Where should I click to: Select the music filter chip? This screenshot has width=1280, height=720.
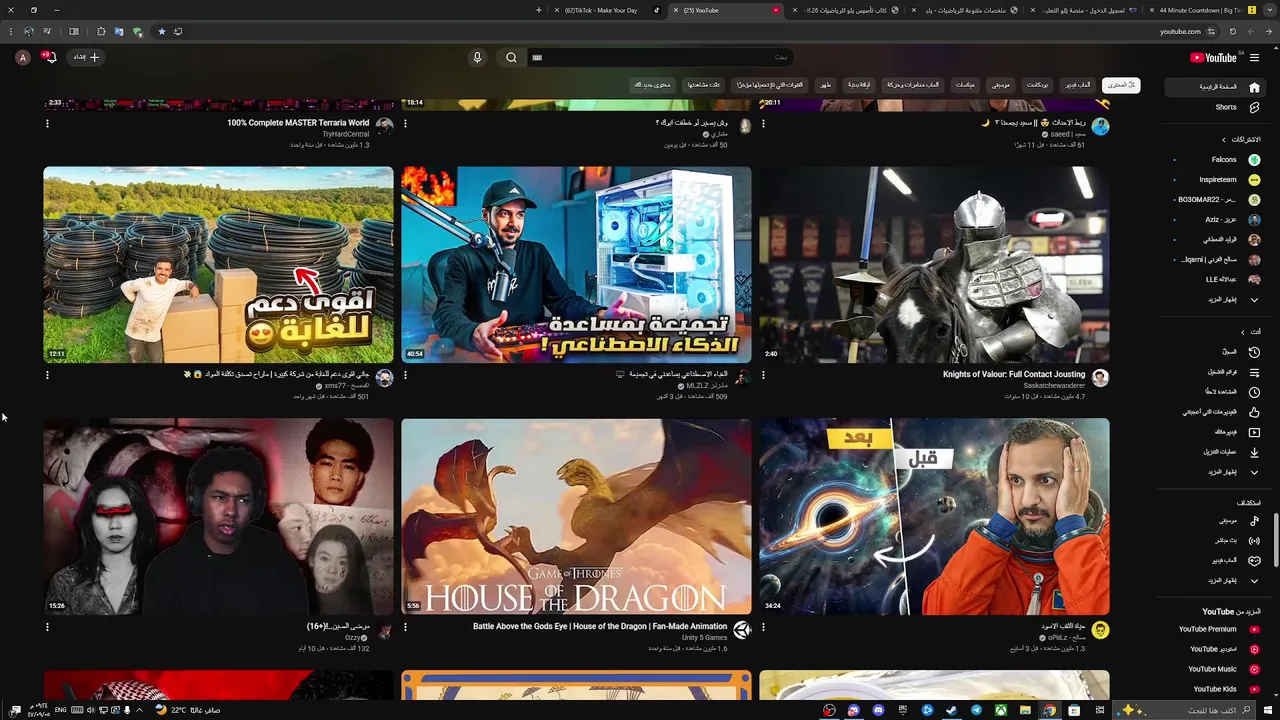pos(1001,85)
